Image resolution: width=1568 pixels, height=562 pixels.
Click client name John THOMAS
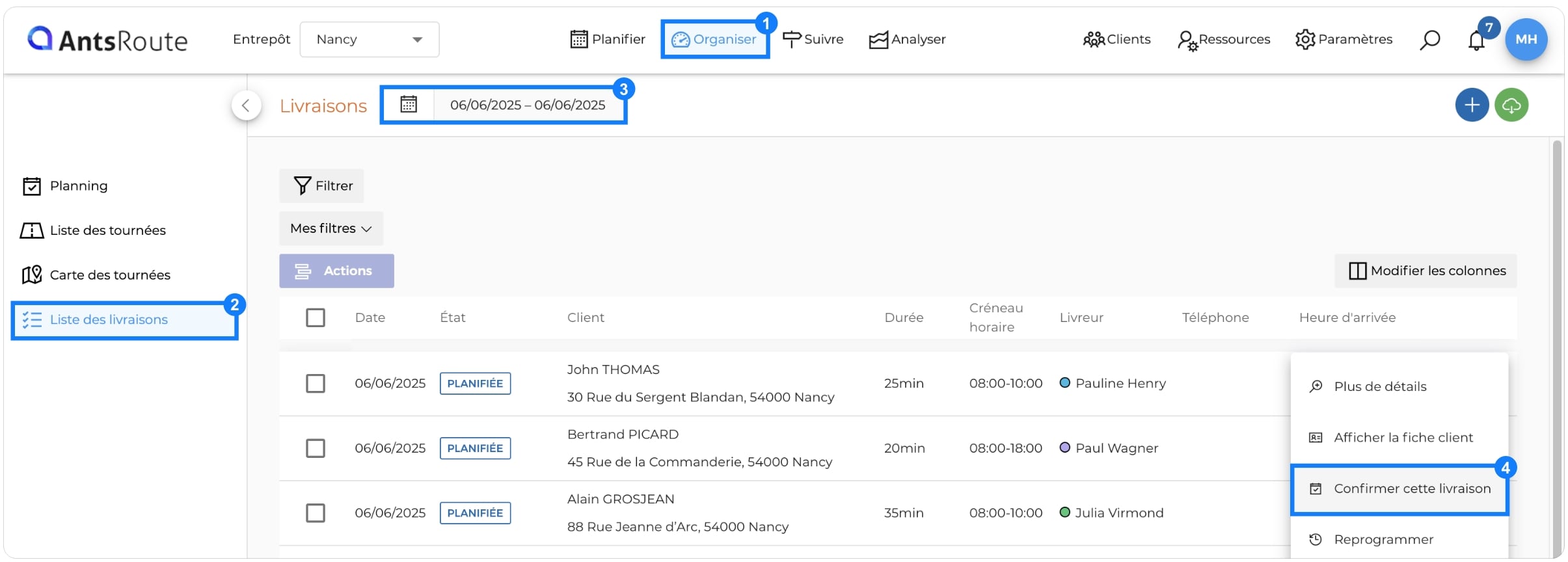(613, 369)
